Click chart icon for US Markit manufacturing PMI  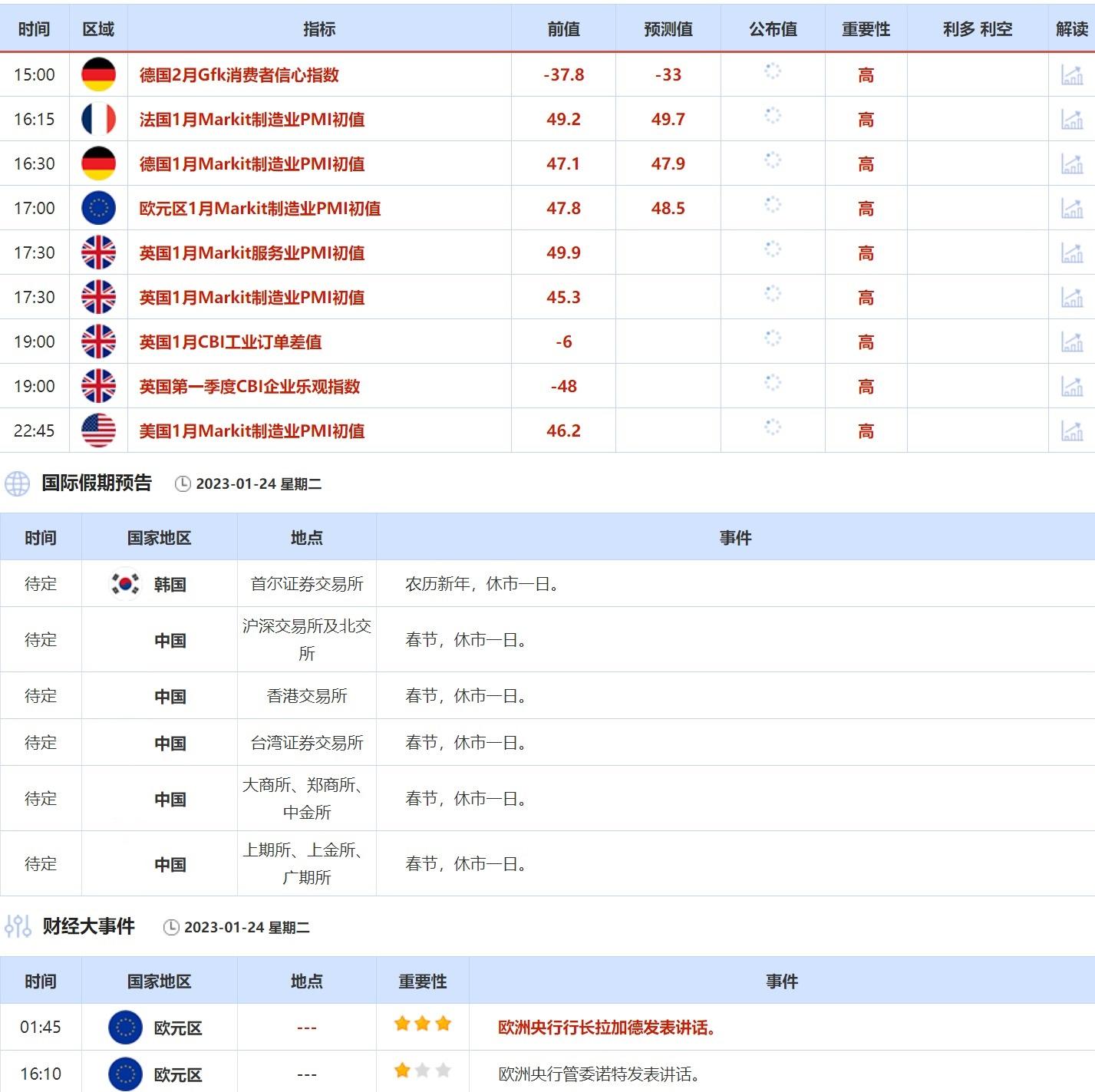click(x=1071, y=431)
